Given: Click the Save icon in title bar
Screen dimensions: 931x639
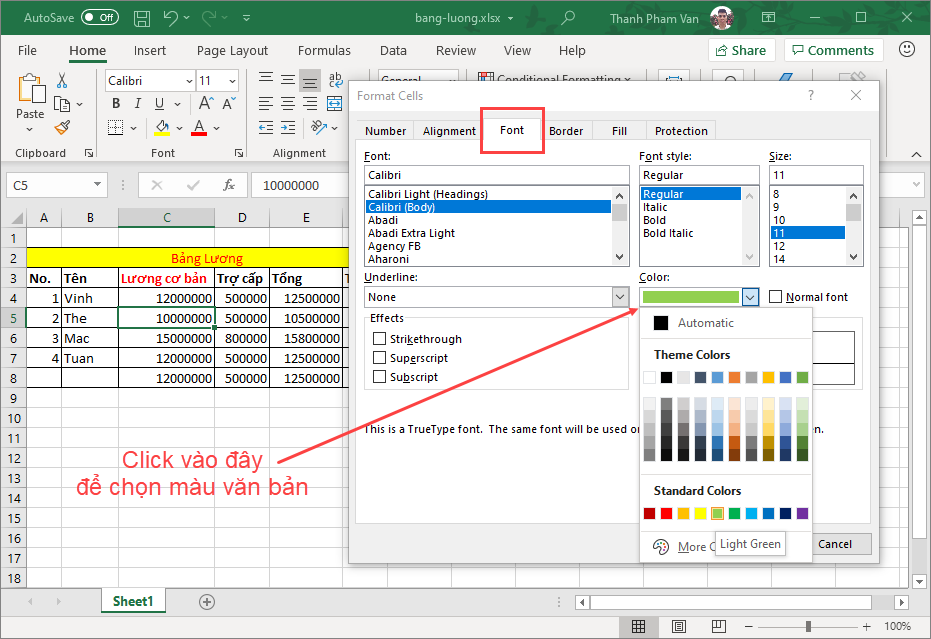Looking at the screenshot, I should point(141,18).
